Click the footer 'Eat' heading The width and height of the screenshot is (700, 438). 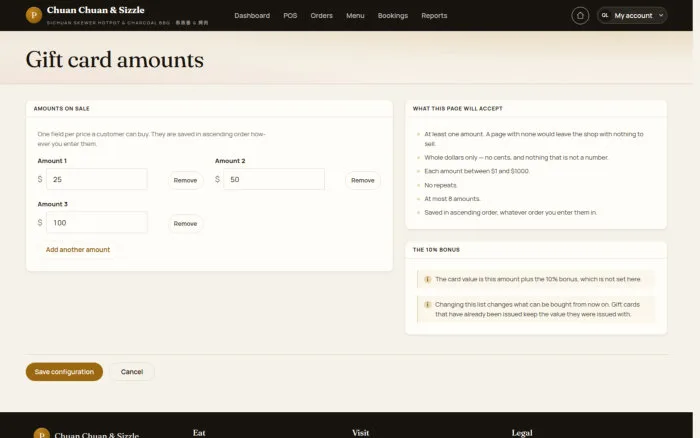click(199, 433)
